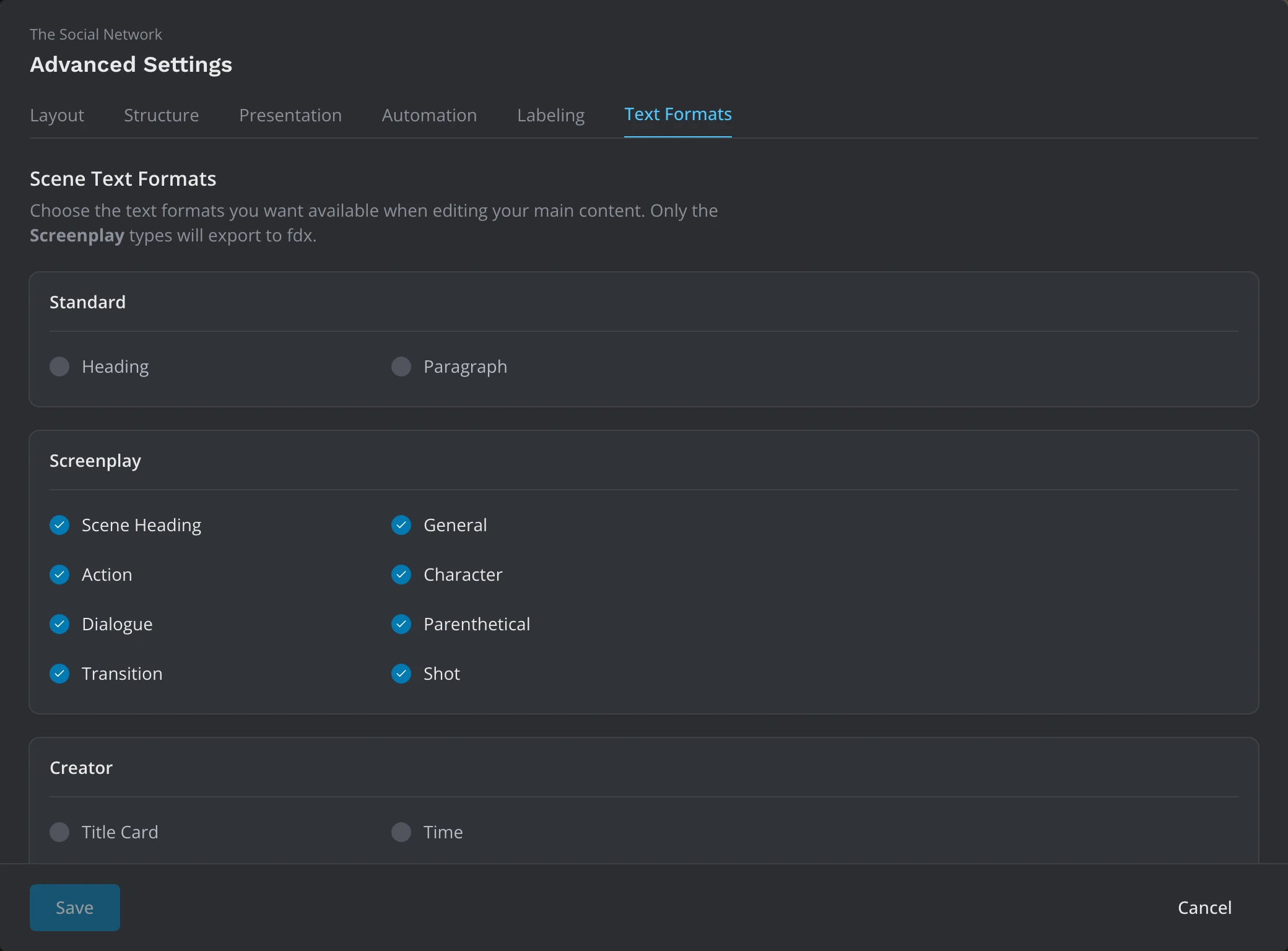Switch to the Layout tab

pos(57,115)
